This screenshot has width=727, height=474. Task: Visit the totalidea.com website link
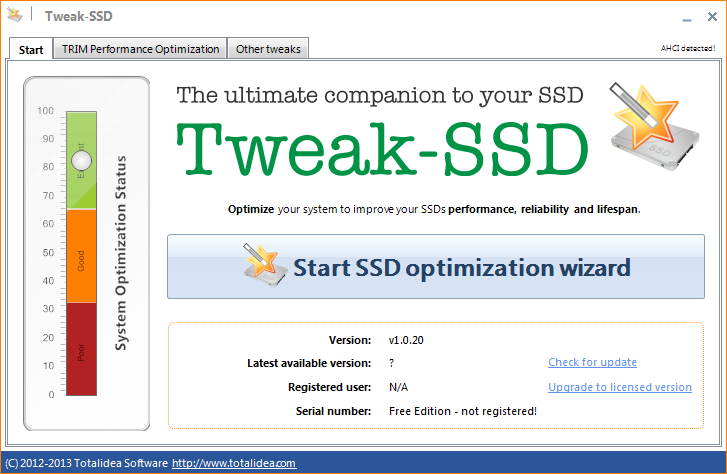point(234,463)
